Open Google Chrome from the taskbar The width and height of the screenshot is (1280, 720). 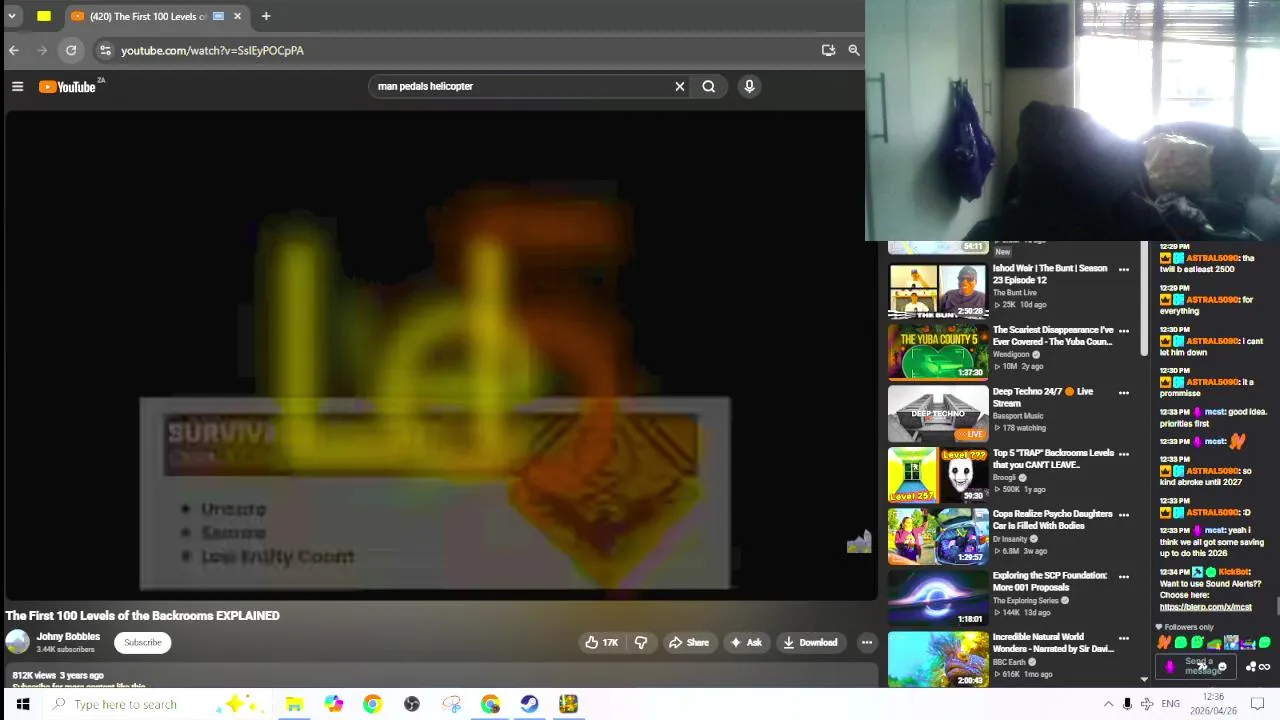tap(372, 704)
